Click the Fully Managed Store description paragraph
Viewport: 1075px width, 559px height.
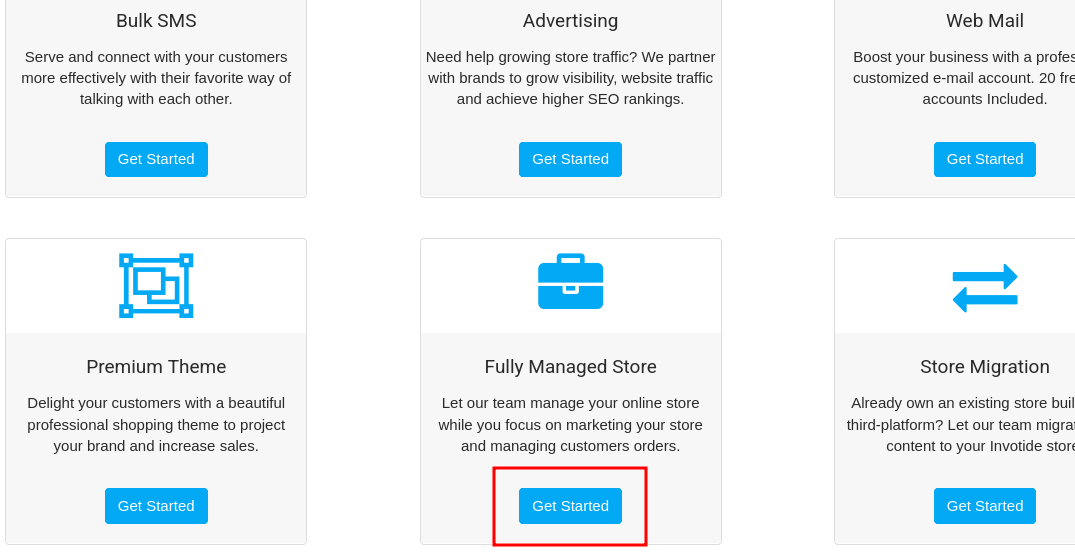(x=570, y=425)
